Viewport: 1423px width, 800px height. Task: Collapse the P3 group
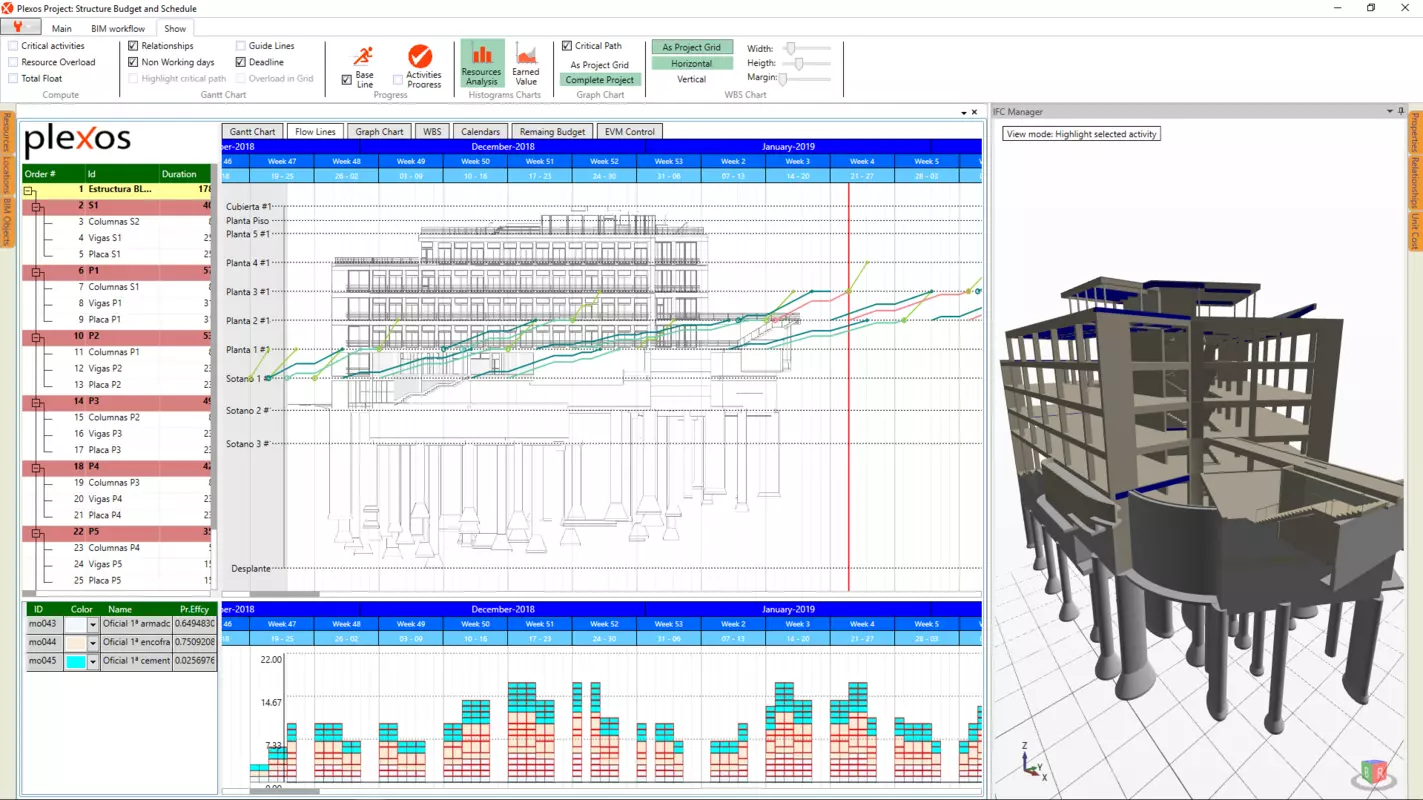point(37,402)
